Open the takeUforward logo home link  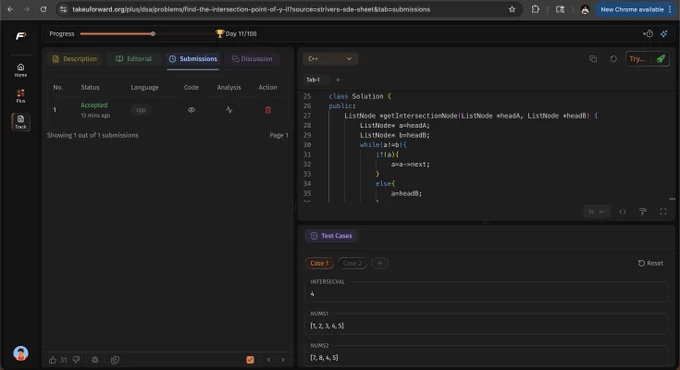click(21, 36)
